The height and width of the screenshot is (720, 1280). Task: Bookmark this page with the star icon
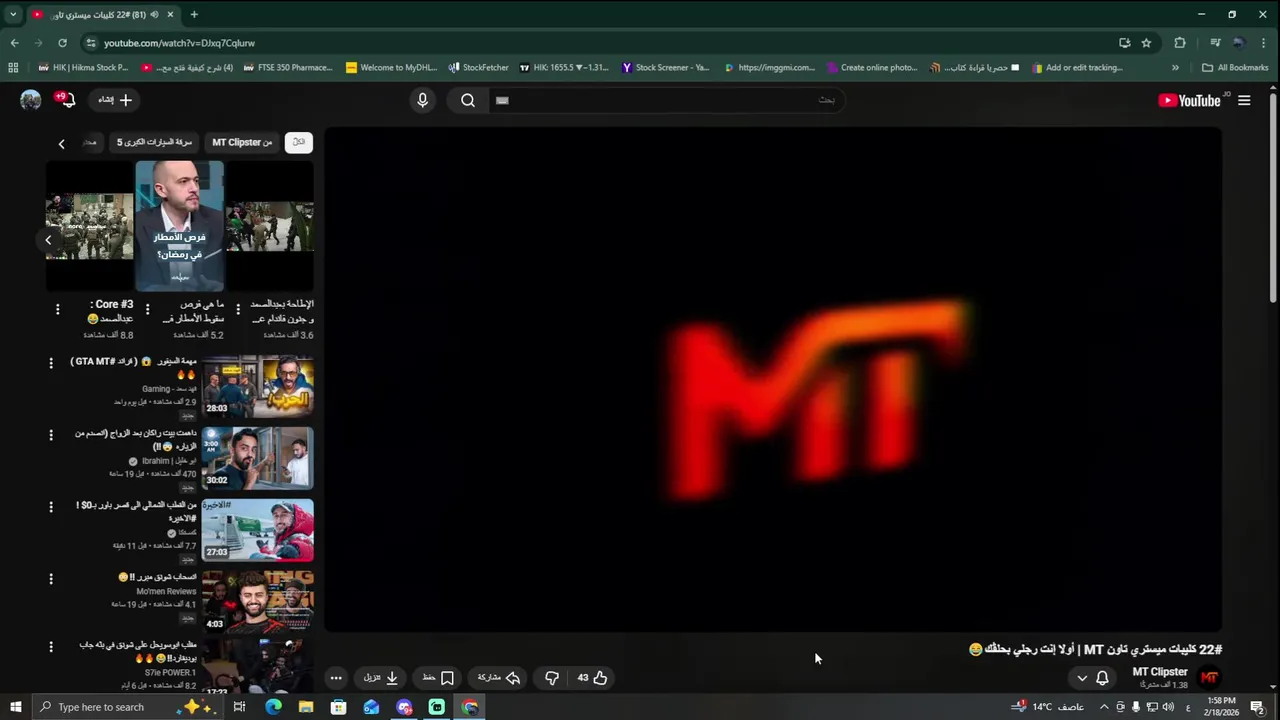coord(1146,43)
